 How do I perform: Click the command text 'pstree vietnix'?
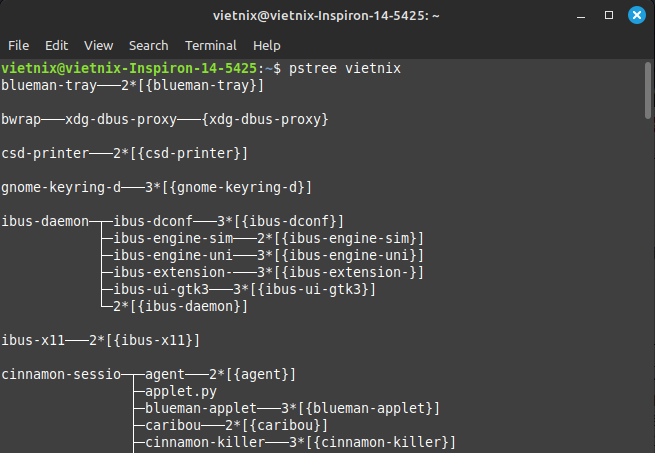(x=345, y=68)
